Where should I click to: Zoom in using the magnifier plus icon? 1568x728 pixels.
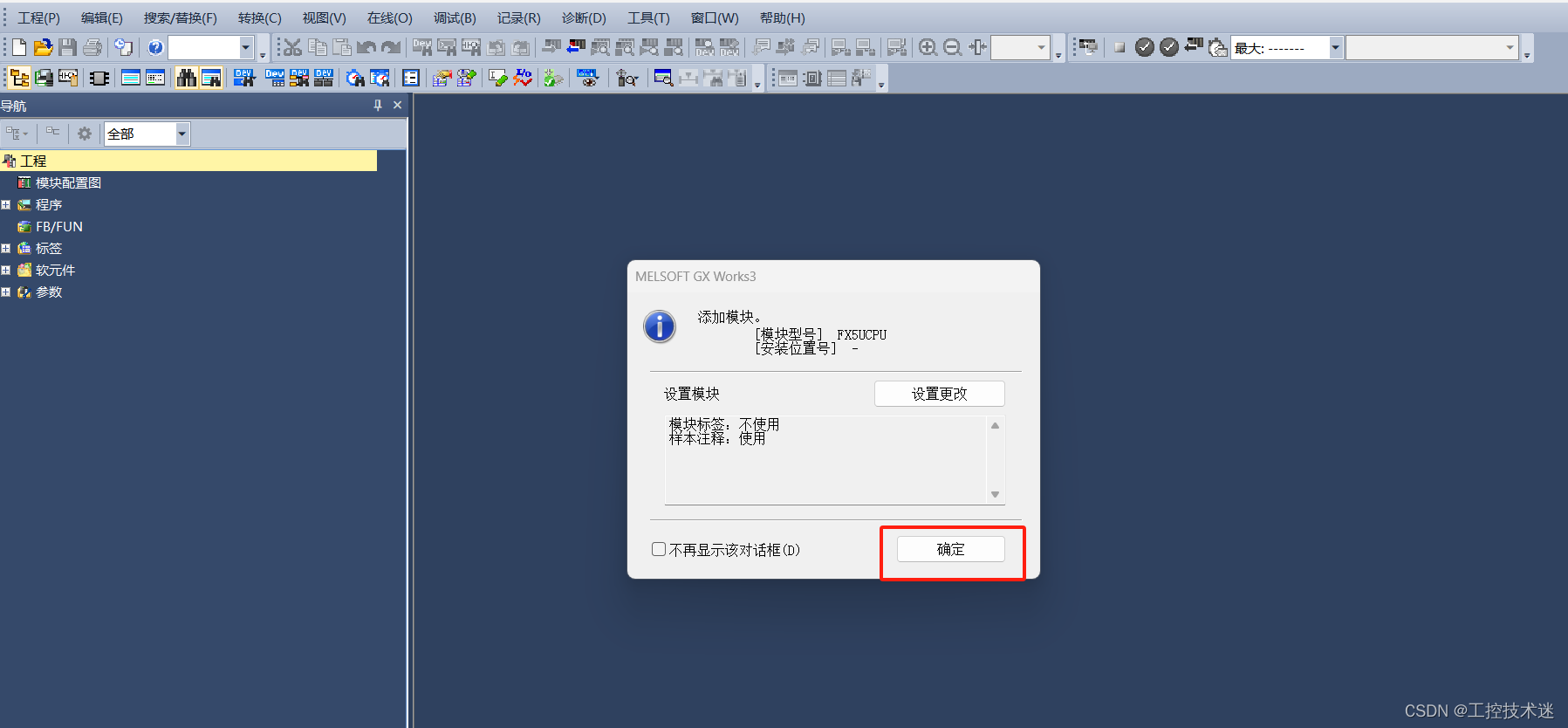click(928, 47)
